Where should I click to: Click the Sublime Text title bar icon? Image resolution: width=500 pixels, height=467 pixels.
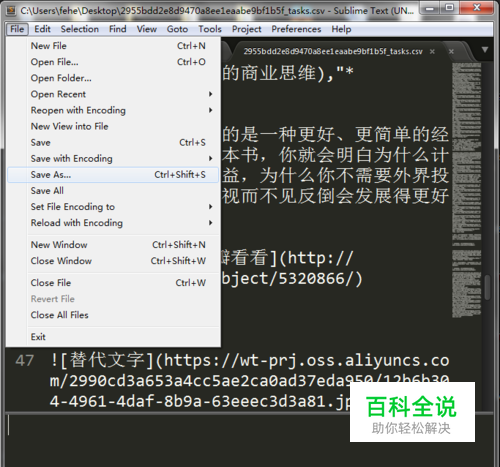[x=11, y=11]
